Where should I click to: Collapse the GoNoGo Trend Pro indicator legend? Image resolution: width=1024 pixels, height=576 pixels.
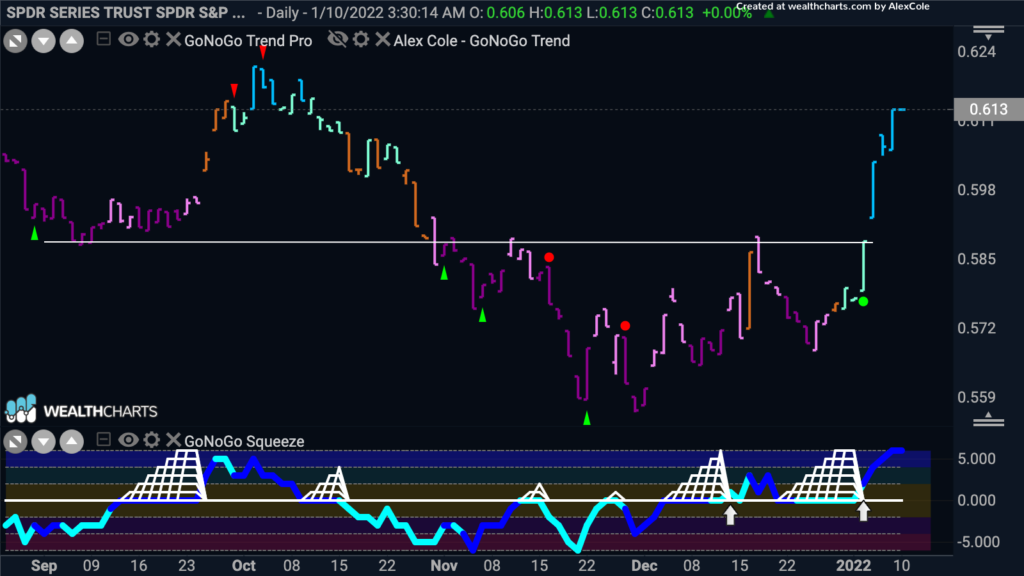[103, 39]
